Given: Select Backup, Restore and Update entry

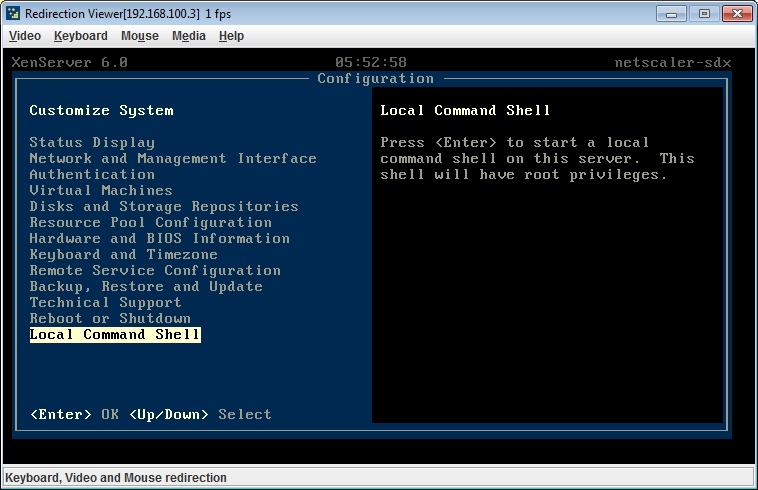Looking at the screenshot, I should [x=146, y=287].
